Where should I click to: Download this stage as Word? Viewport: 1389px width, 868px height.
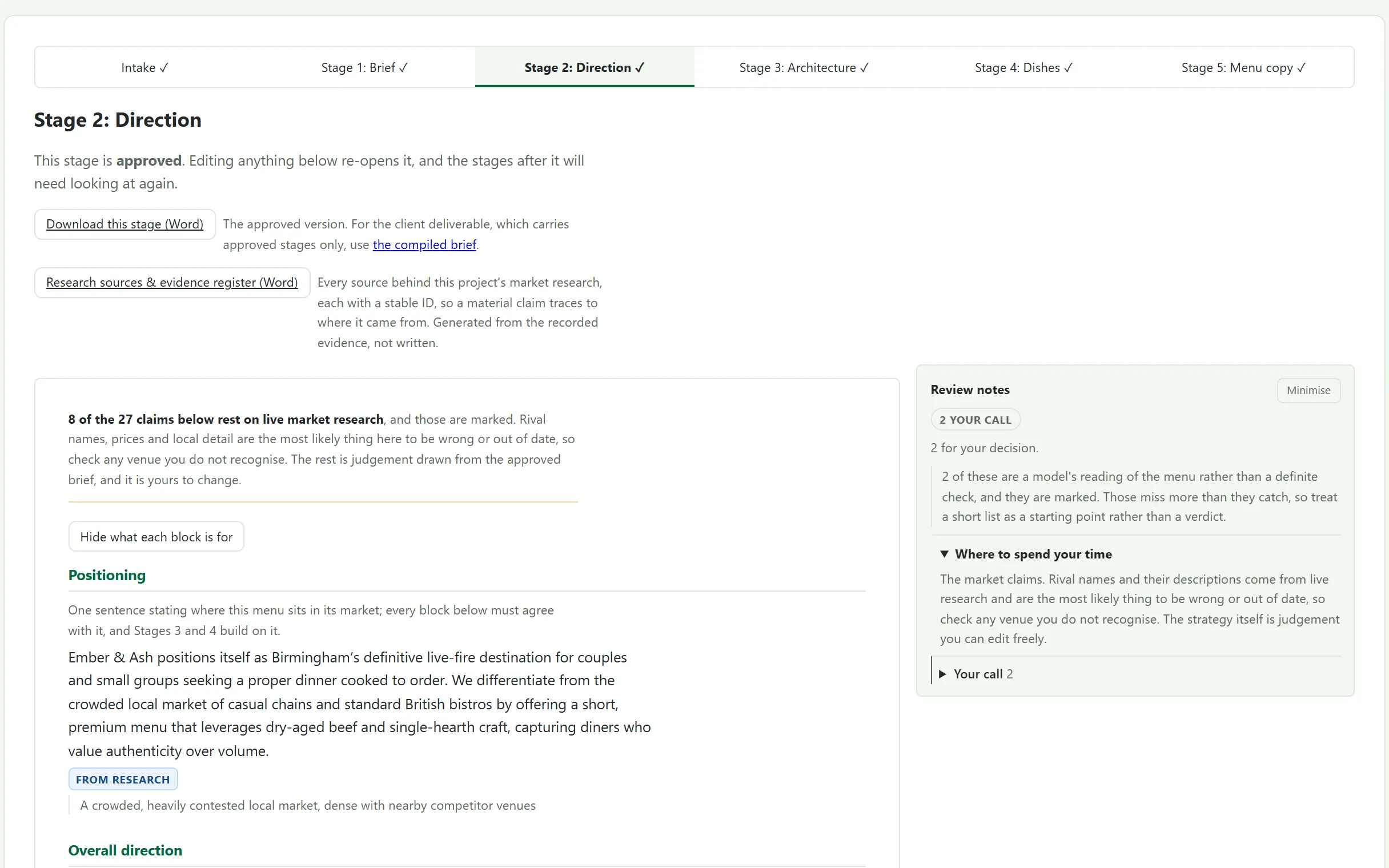[125, 224]
